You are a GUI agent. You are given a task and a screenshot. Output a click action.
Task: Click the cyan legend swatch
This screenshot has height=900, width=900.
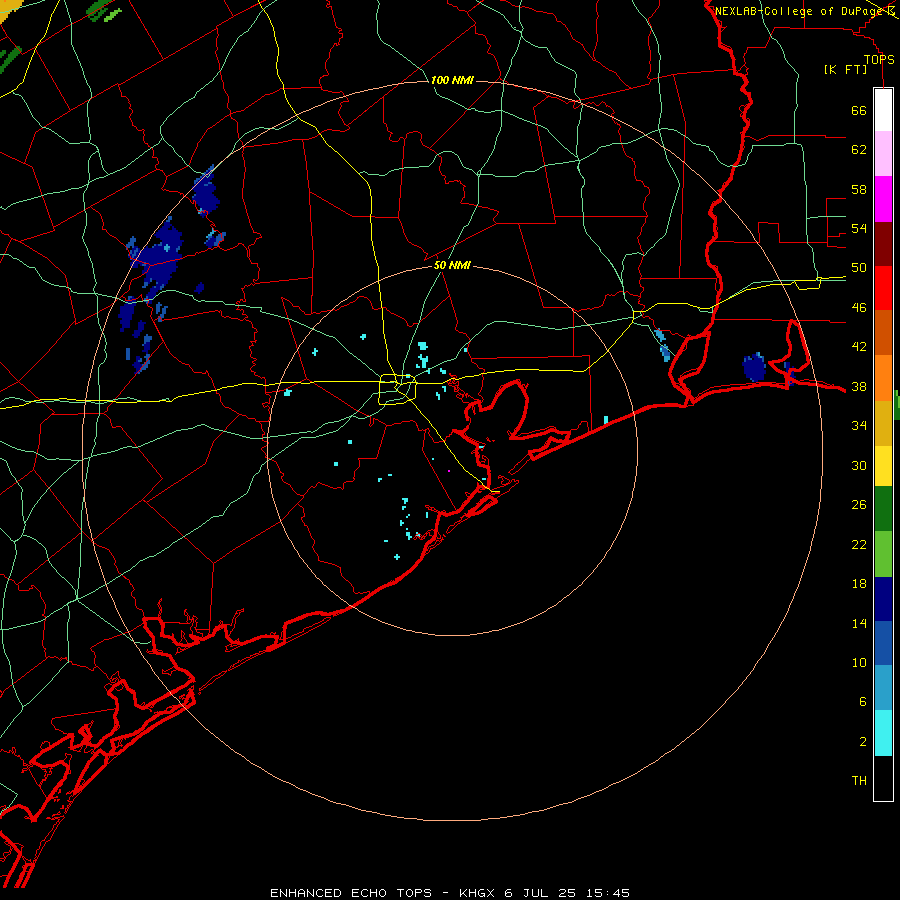point(883,733)
